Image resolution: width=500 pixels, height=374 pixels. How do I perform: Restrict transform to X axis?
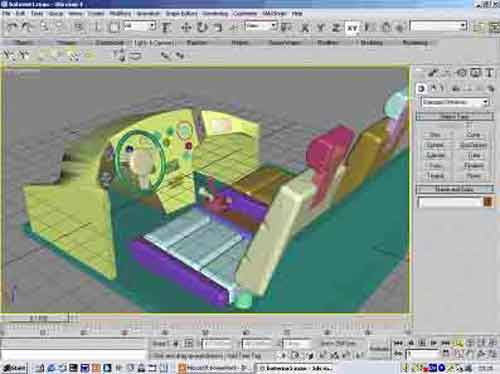click(305, 28)
